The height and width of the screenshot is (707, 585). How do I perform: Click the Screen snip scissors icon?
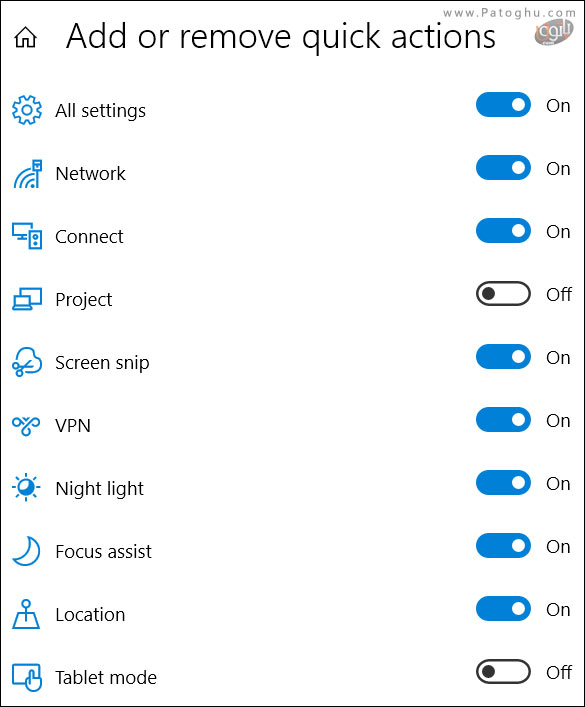click(27, 362)
